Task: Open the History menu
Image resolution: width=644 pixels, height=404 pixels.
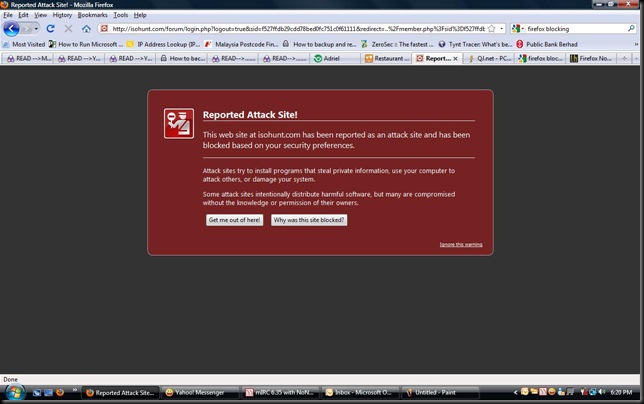Action: coord(62,15)
